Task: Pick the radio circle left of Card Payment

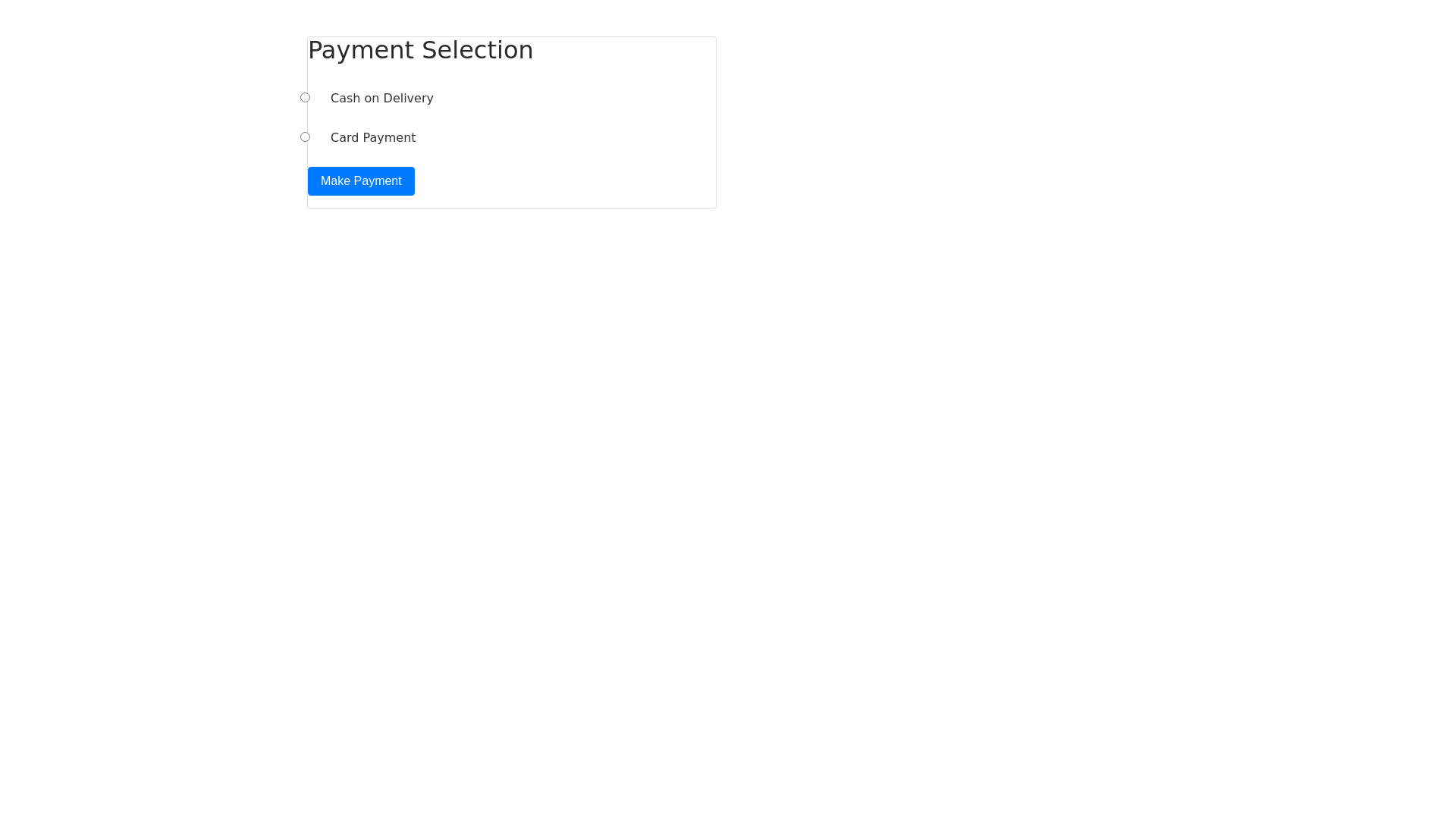Action: pos(305,137)
